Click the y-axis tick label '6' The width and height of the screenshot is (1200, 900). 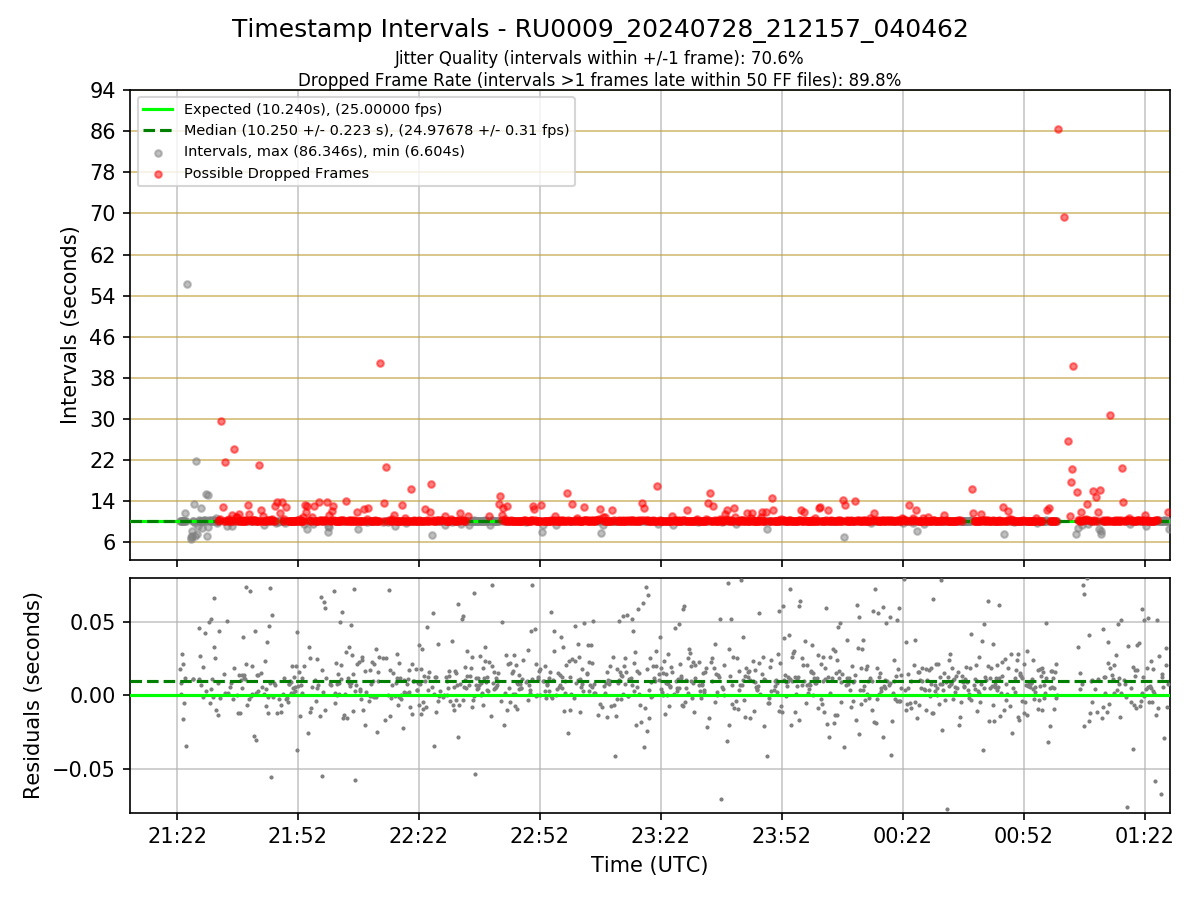111,542
